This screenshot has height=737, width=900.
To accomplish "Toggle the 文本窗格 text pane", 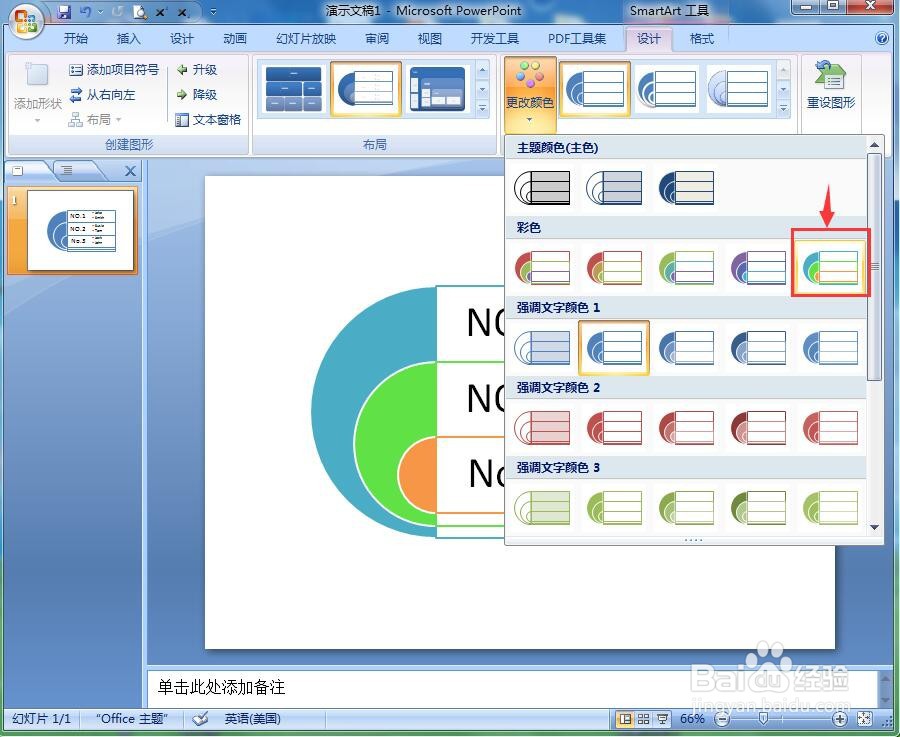I will (x=208, y=119).
